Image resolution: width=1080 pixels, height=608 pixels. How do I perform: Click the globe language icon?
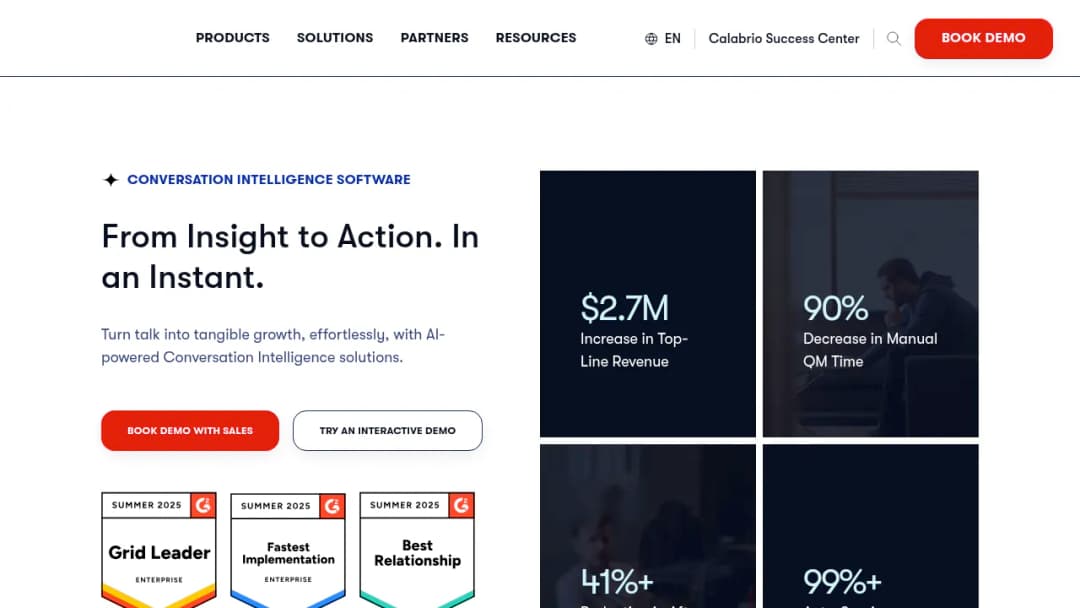(651, 39)
